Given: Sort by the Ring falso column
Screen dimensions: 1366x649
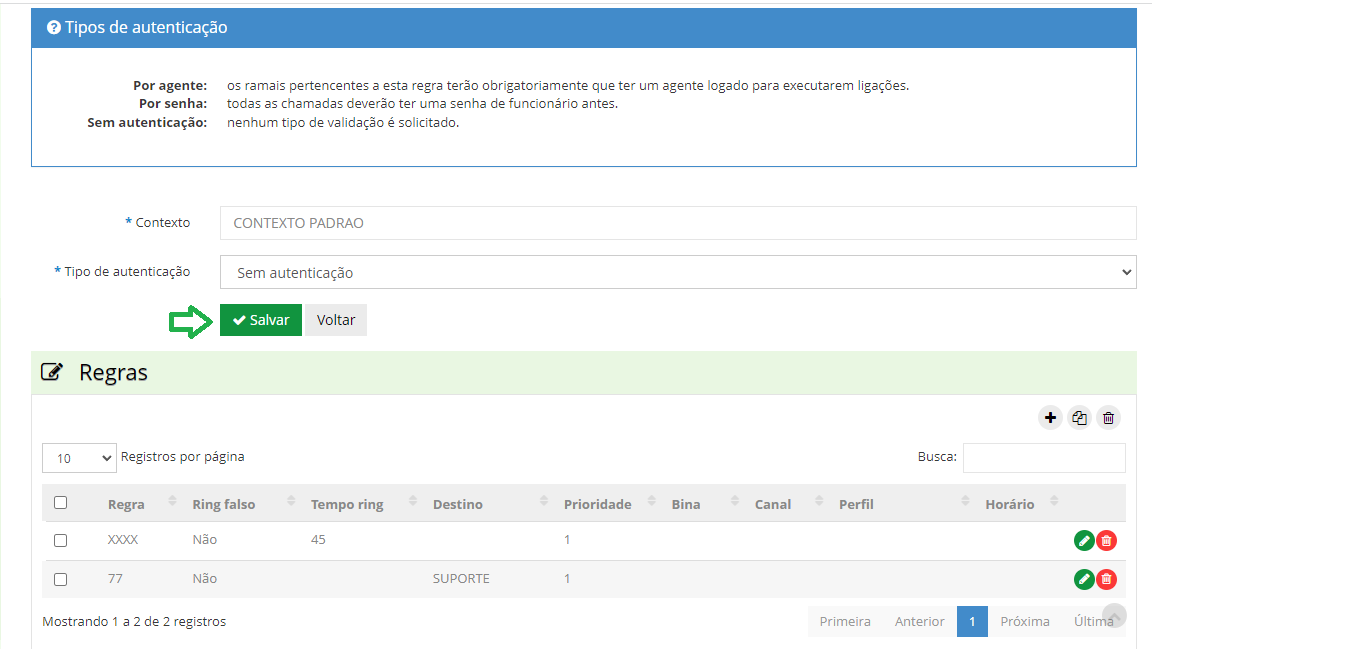Looking at the screenshot, I should (241, 504).
